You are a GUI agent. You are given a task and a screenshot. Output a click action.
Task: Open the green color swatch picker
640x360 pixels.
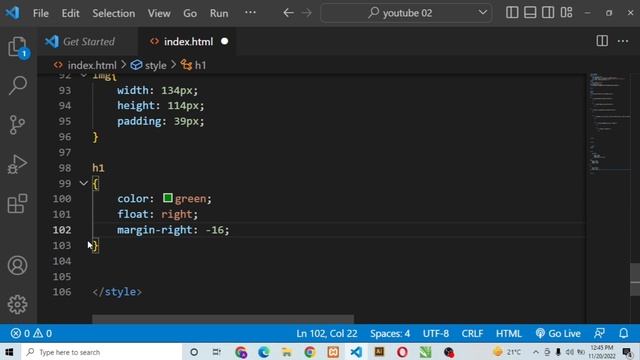[x=168, y=198]
